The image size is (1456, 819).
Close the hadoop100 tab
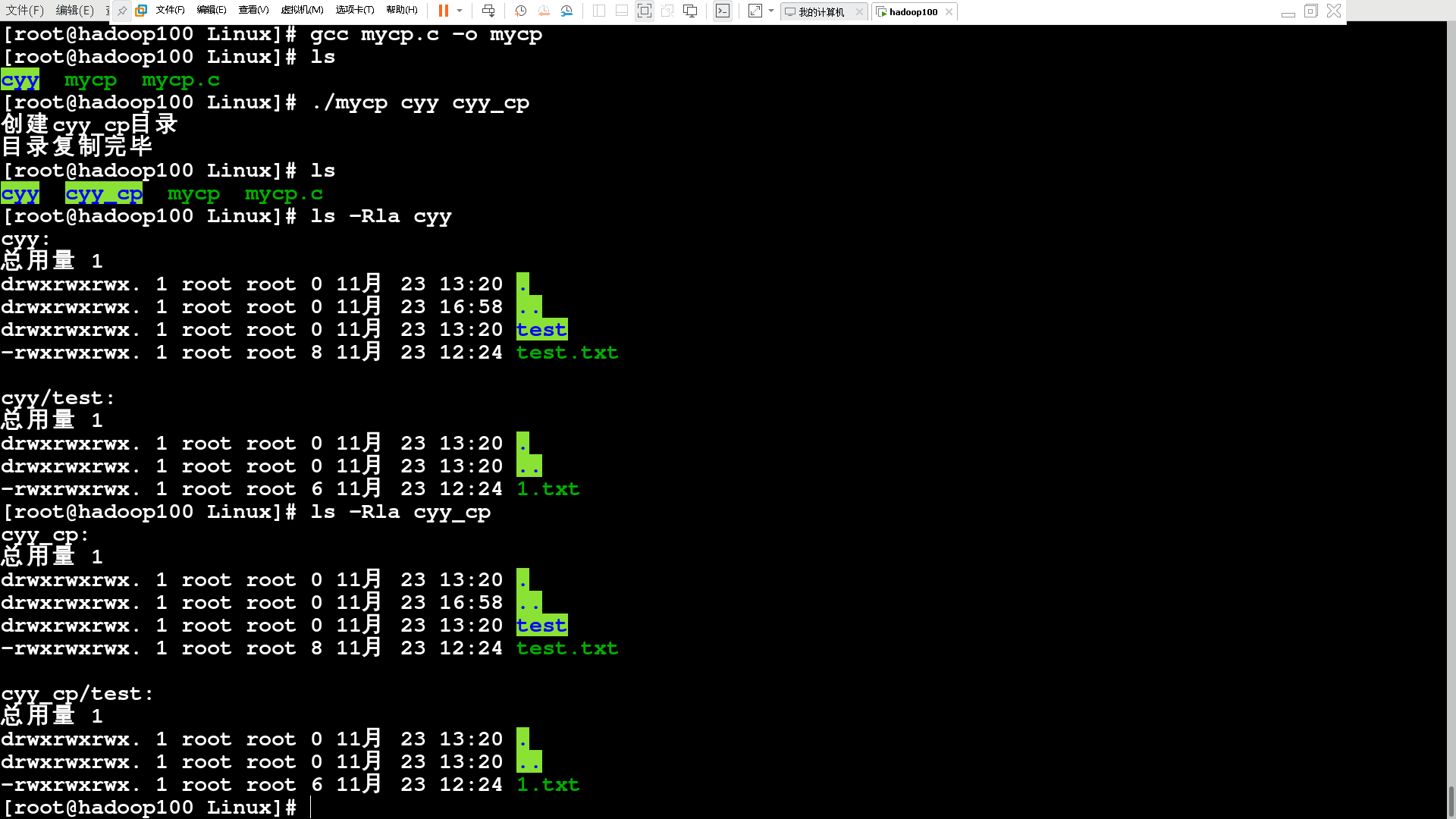949,11
